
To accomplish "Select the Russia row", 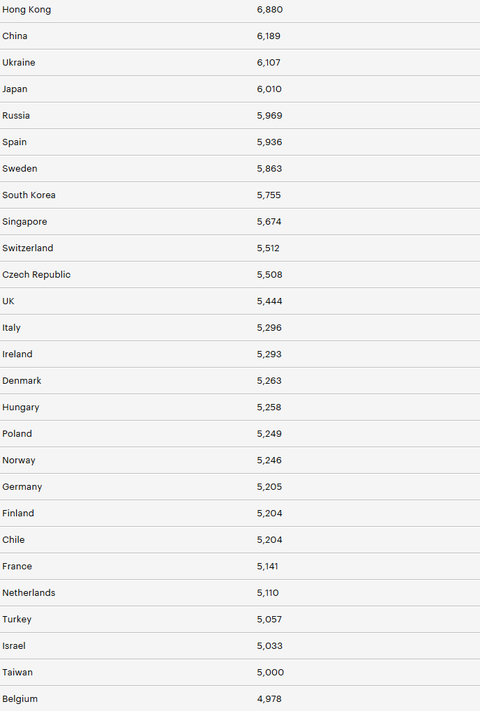I will pos(240,116).
